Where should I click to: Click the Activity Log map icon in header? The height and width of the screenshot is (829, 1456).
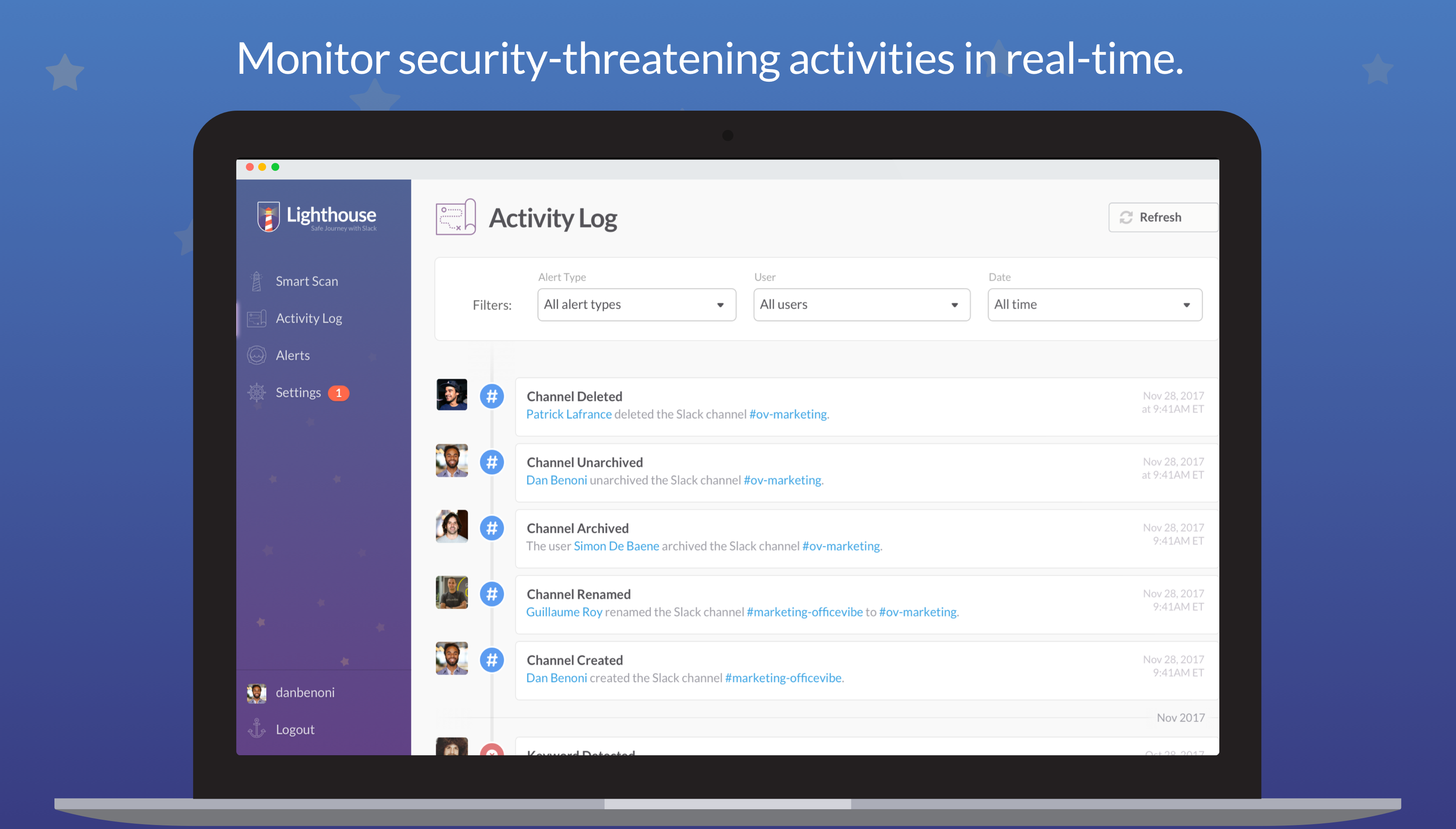point(455,217)
